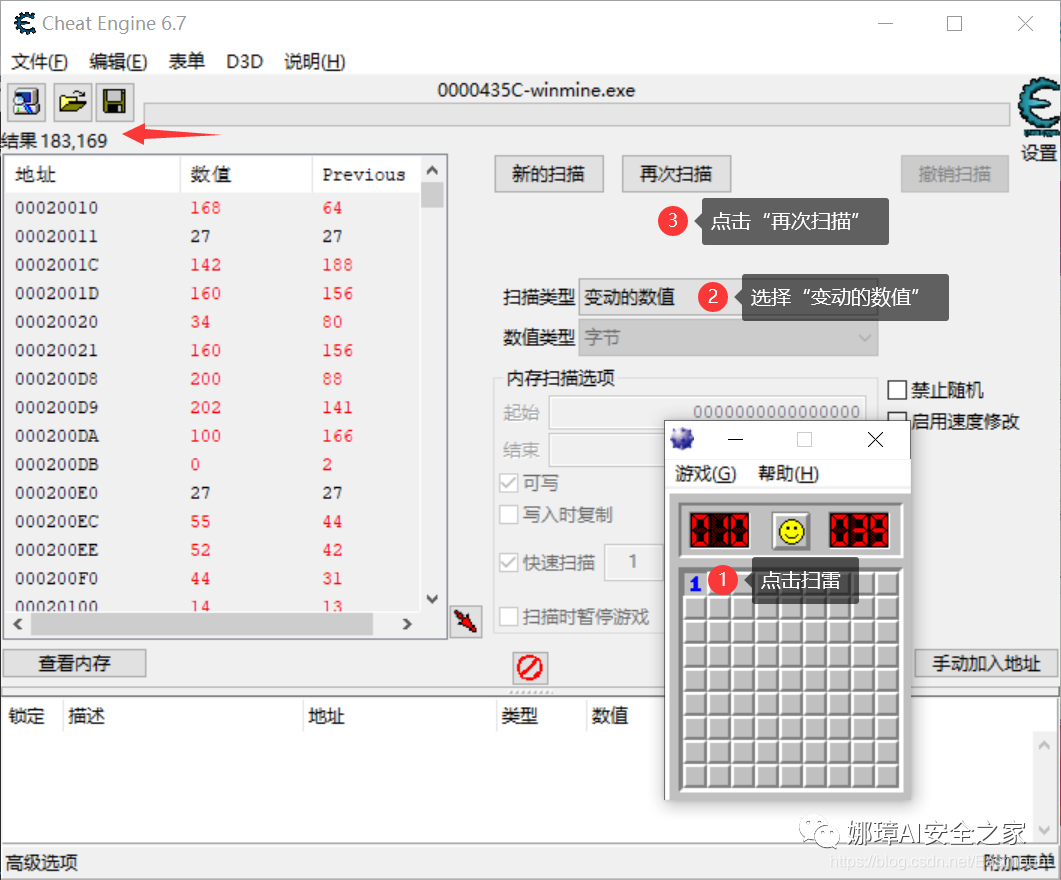Click the 起始 address input field
The height and width of the screenshot is (880, 1061).
pos(707,412)
